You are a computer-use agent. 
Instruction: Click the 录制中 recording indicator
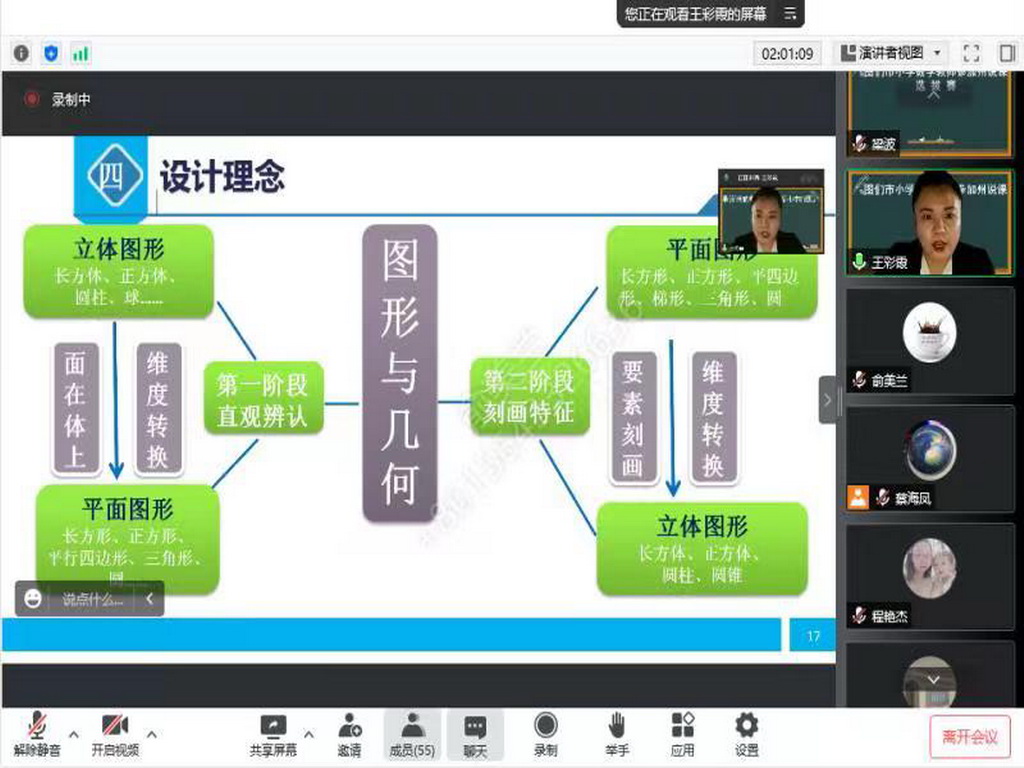point(58,99)
